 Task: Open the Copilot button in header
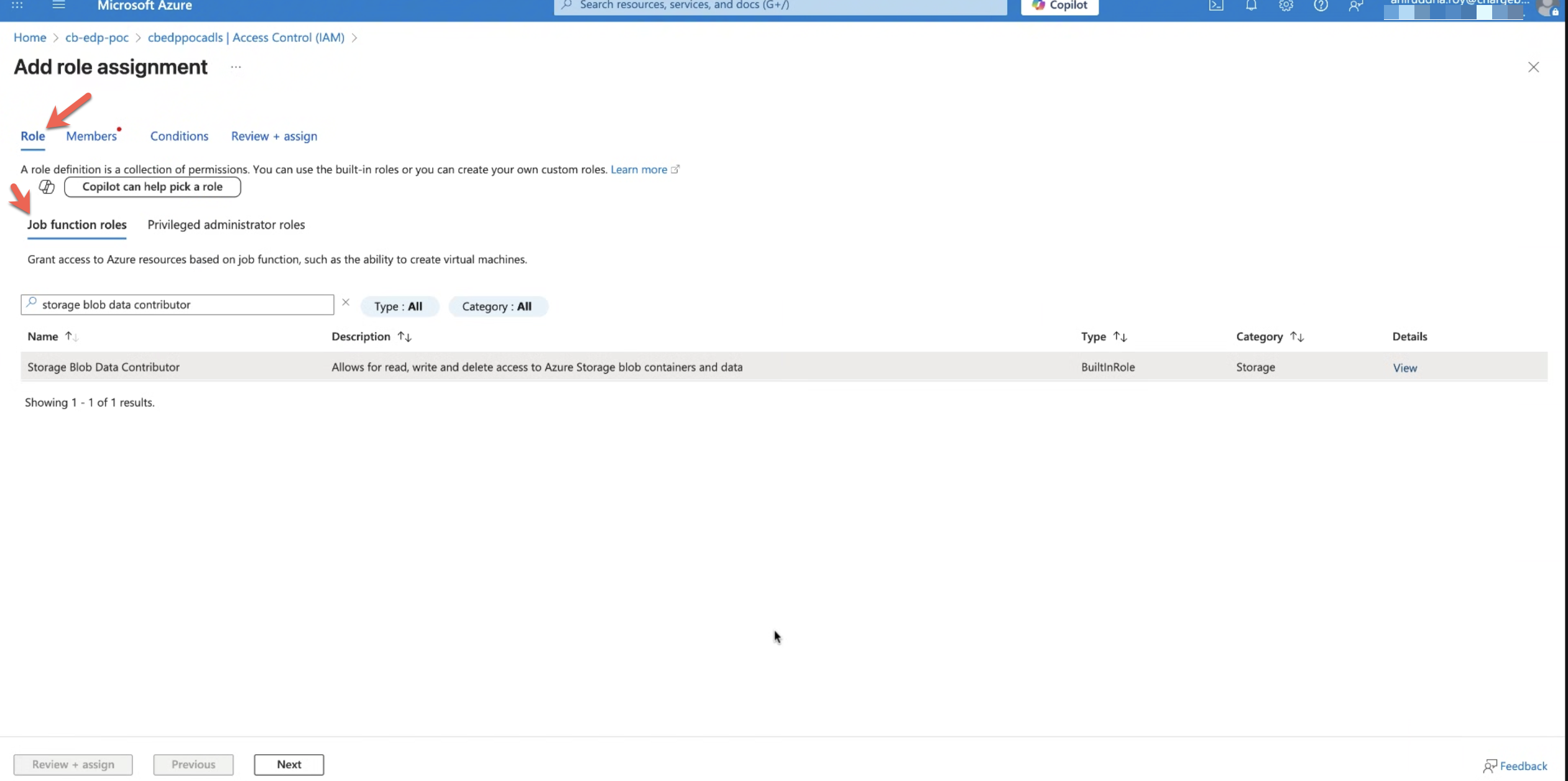click(1059, 6)
